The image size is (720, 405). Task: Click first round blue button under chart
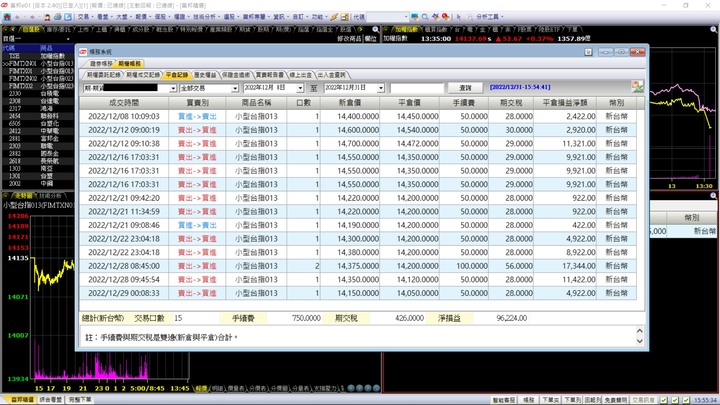(351, 388)
